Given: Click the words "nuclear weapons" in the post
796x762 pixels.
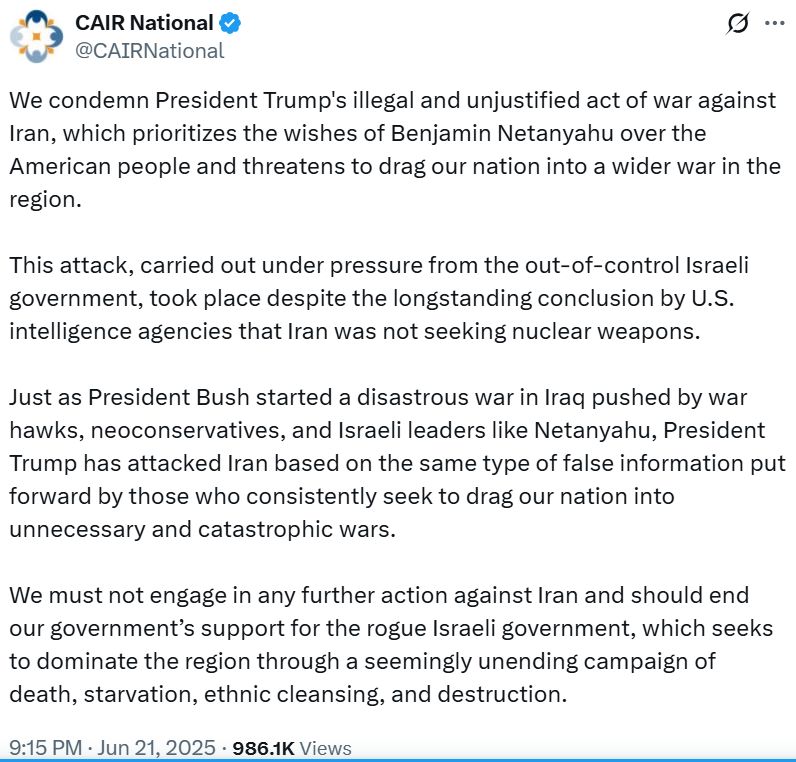Looking at the screenshot, I should tap(606, 332).
